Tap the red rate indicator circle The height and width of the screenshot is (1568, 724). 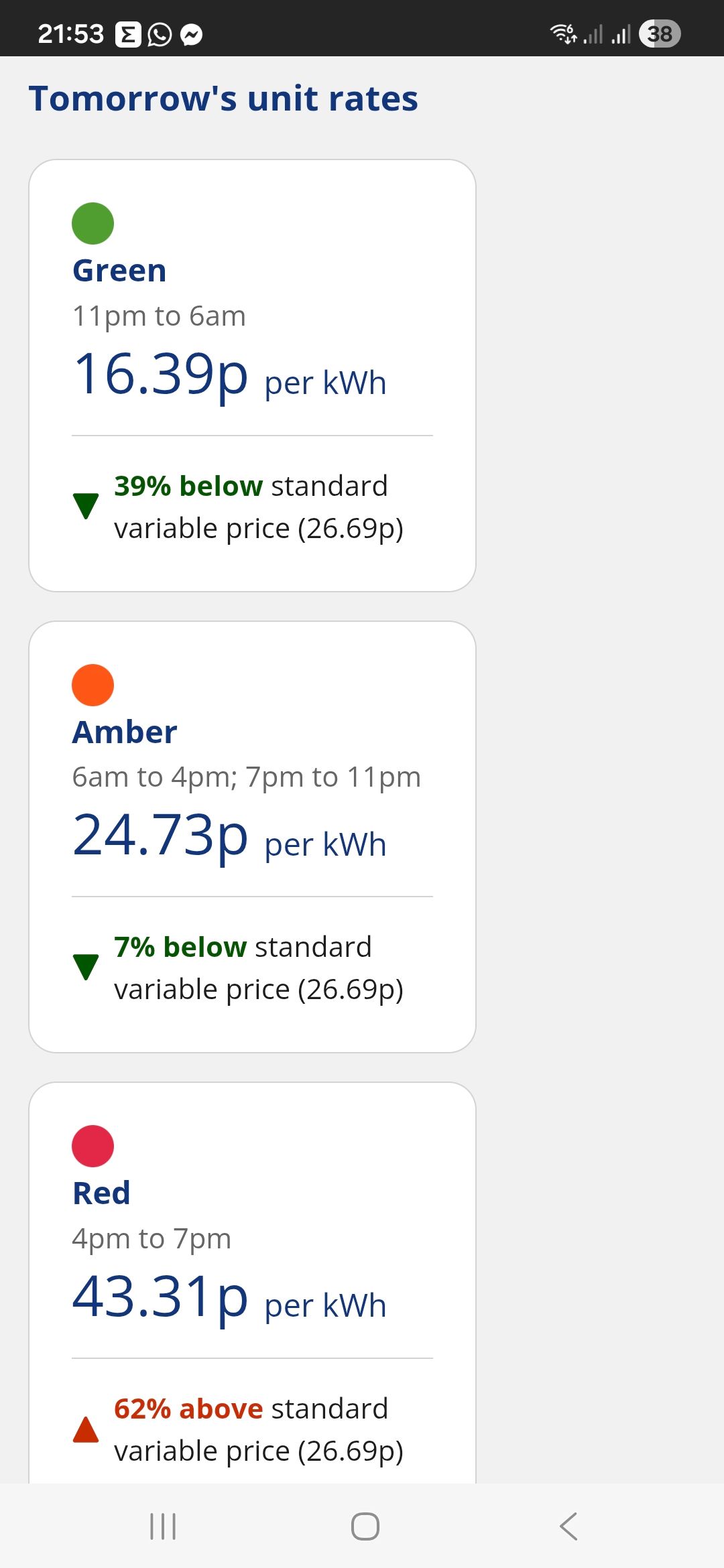[93, 1146]
